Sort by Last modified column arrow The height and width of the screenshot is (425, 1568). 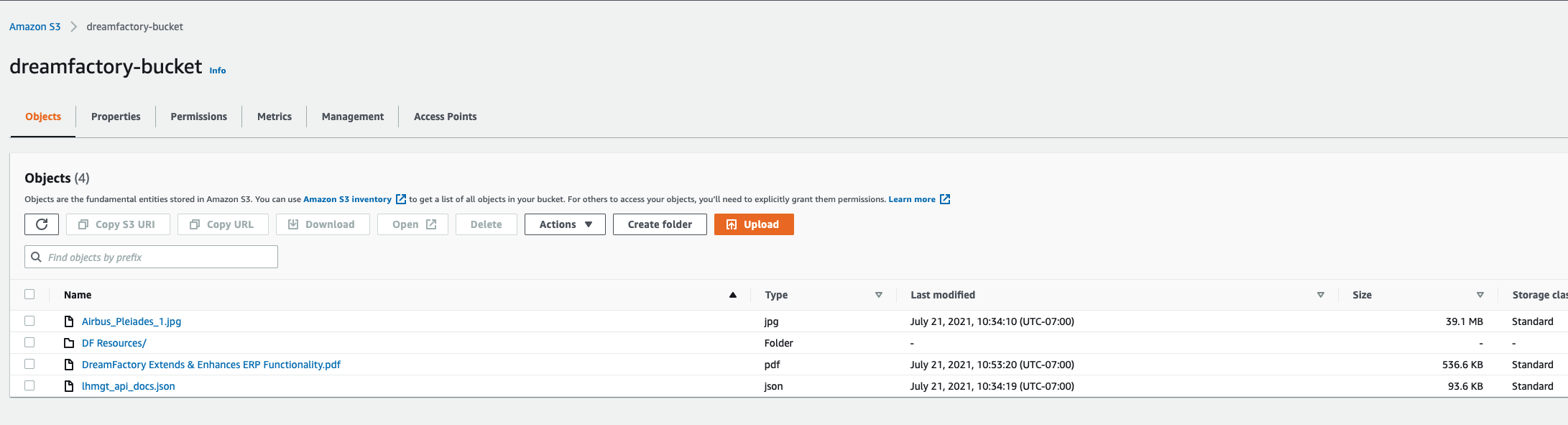(x=1320, y=295)
